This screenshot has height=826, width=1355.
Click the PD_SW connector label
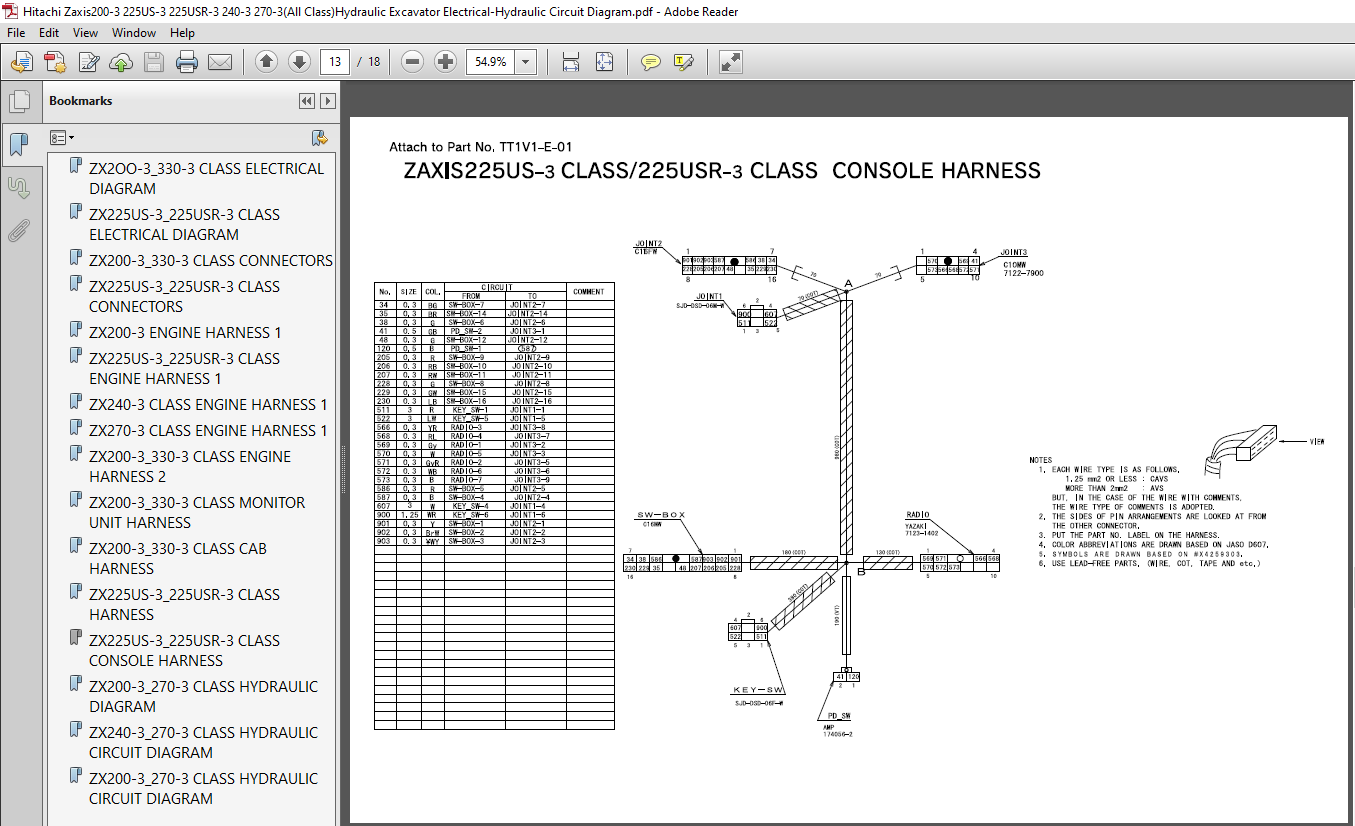coord(839,716)
